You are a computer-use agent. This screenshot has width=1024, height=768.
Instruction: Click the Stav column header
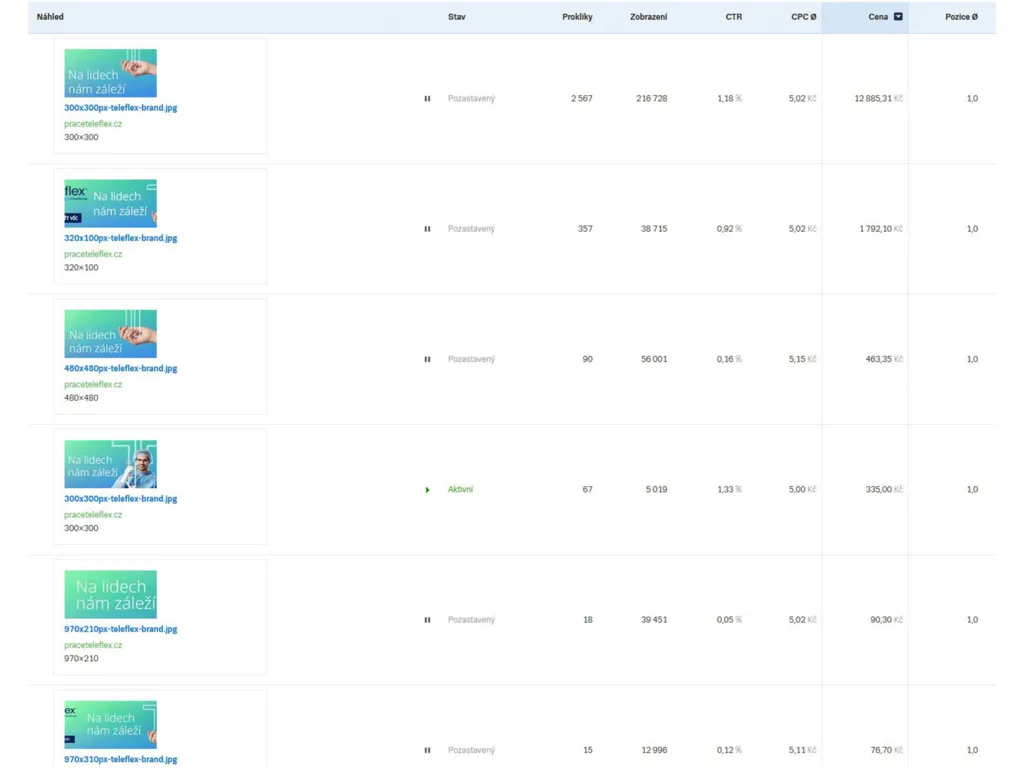(456, 17)
